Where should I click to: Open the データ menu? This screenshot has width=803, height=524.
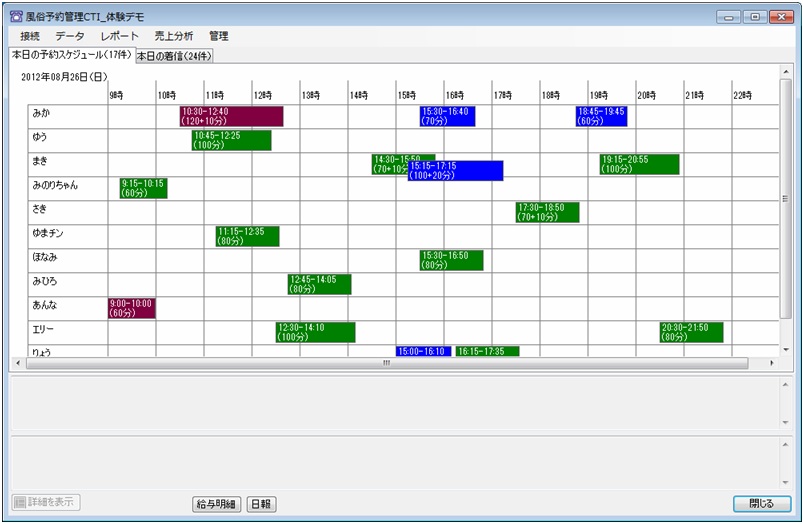70,36
